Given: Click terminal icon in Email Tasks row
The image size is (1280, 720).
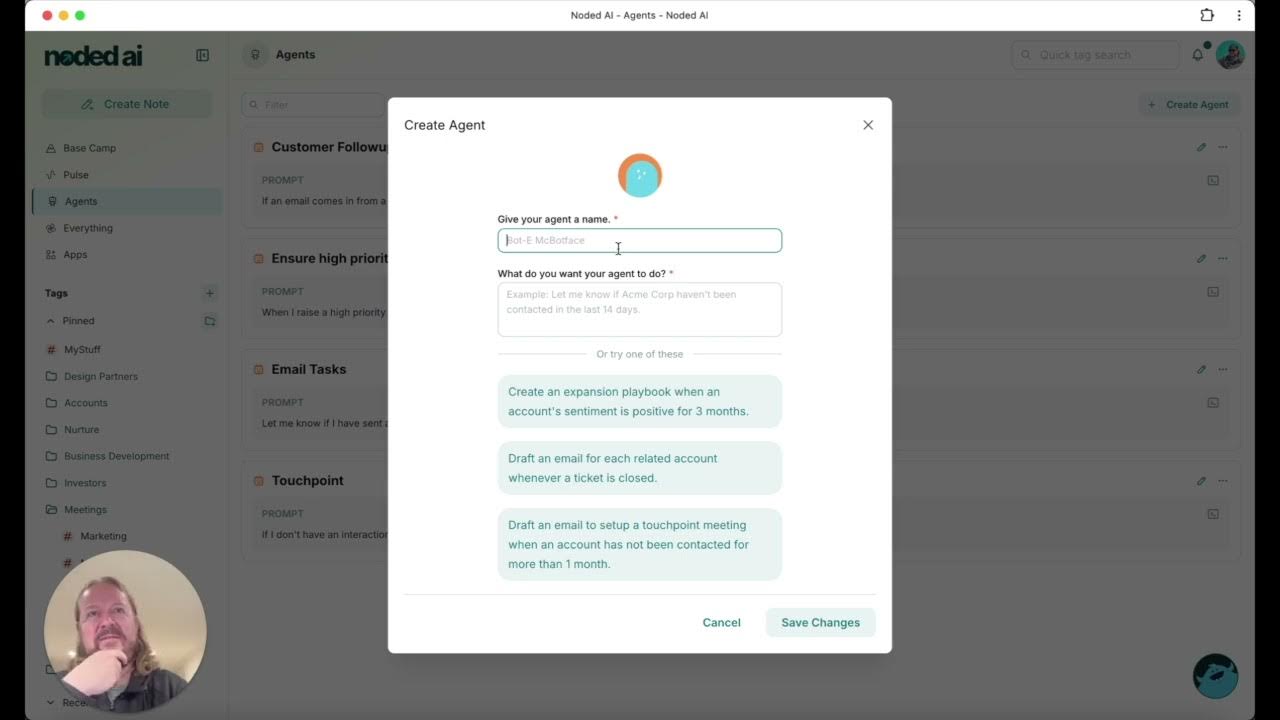Looking at the screenshot, I should (1213, 403).
